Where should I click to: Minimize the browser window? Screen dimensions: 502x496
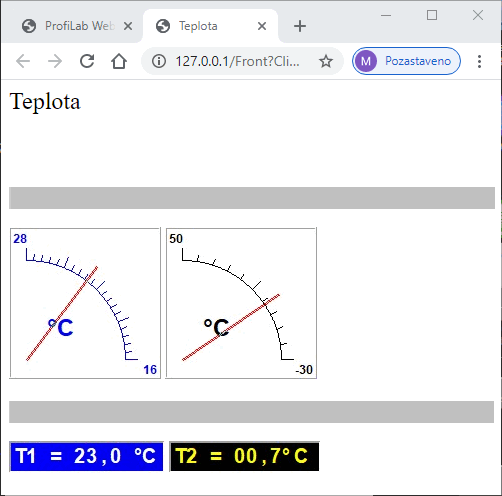pos(386,15)
